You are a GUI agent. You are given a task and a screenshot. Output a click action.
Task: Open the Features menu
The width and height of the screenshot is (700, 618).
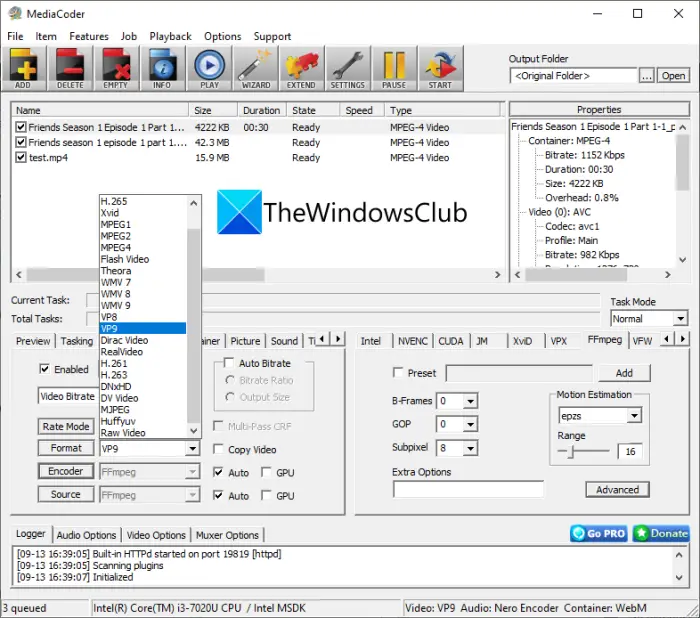pos(89,36)
